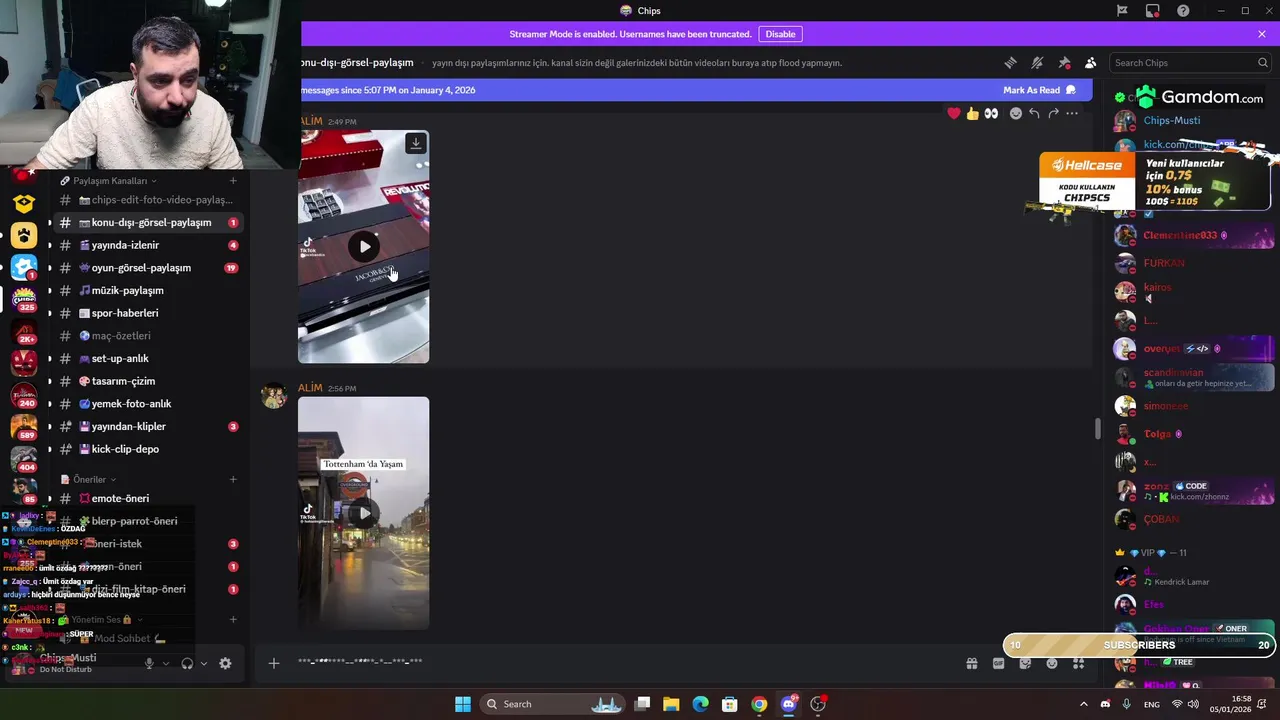The image size is (1280, 720).
Task: Select konu-dışı-görsel-paylaşım channel
Action: [x=146, y=222]
